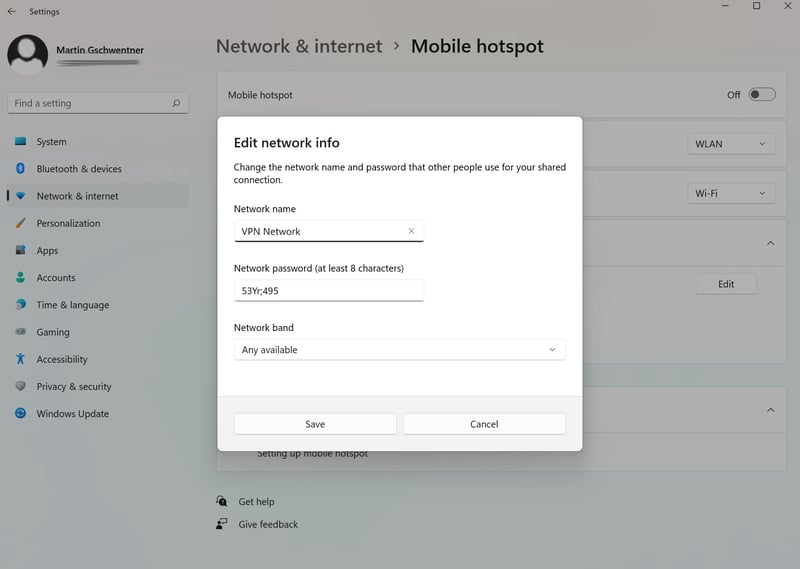This screenshot has height=569, width=800.
Task: Click the user profile avatar picture
Action: point(28,54)
